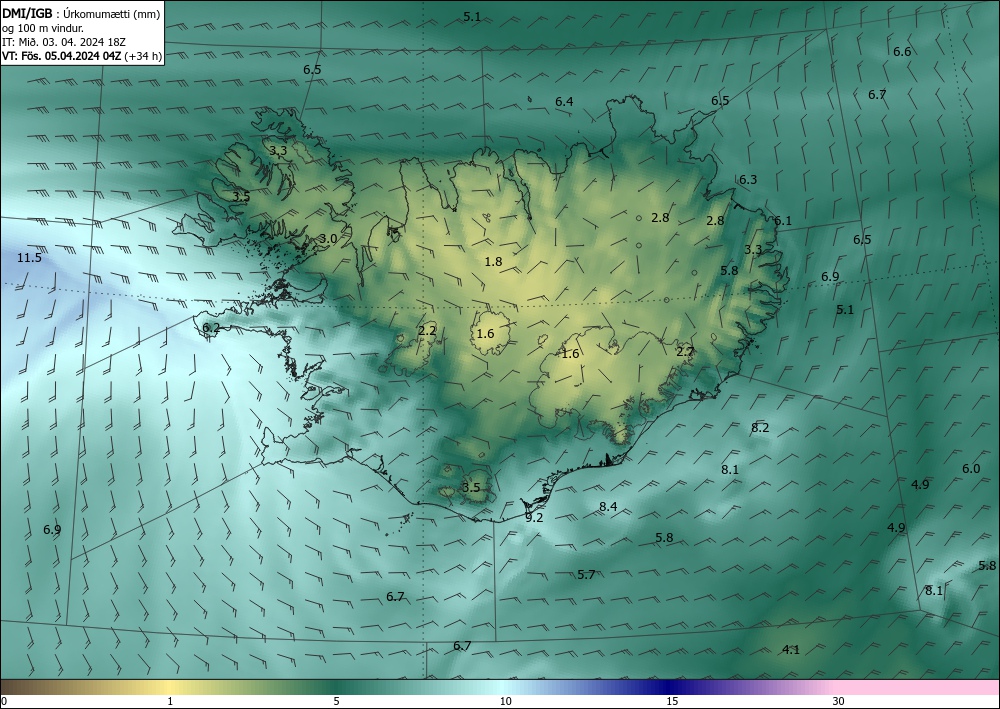Click the 8.4 value offshore south-east

(608, 506)
